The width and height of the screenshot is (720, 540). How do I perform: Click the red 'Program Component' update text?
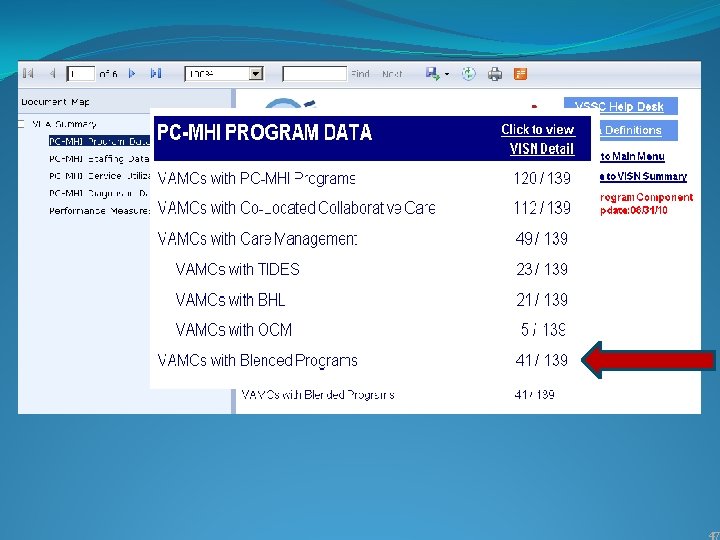click(647, 203)
